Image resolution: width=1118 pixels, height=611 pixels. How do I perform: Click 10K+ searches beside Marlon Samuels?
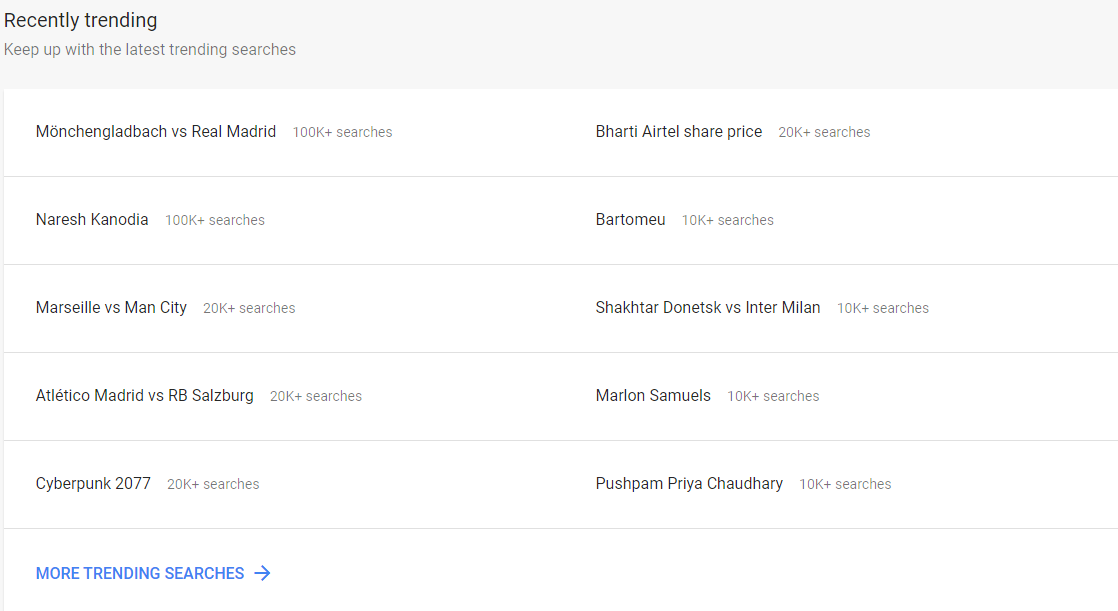coord(773,396)
